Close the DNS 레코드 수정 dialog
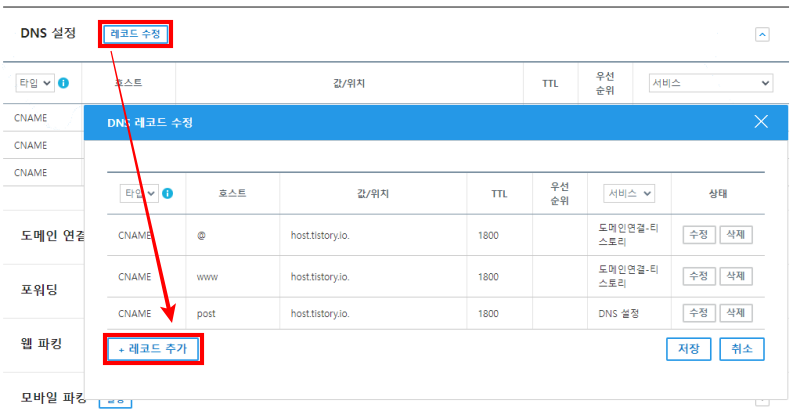The height and width of the screenshot is (411, 800). point(761,121)
